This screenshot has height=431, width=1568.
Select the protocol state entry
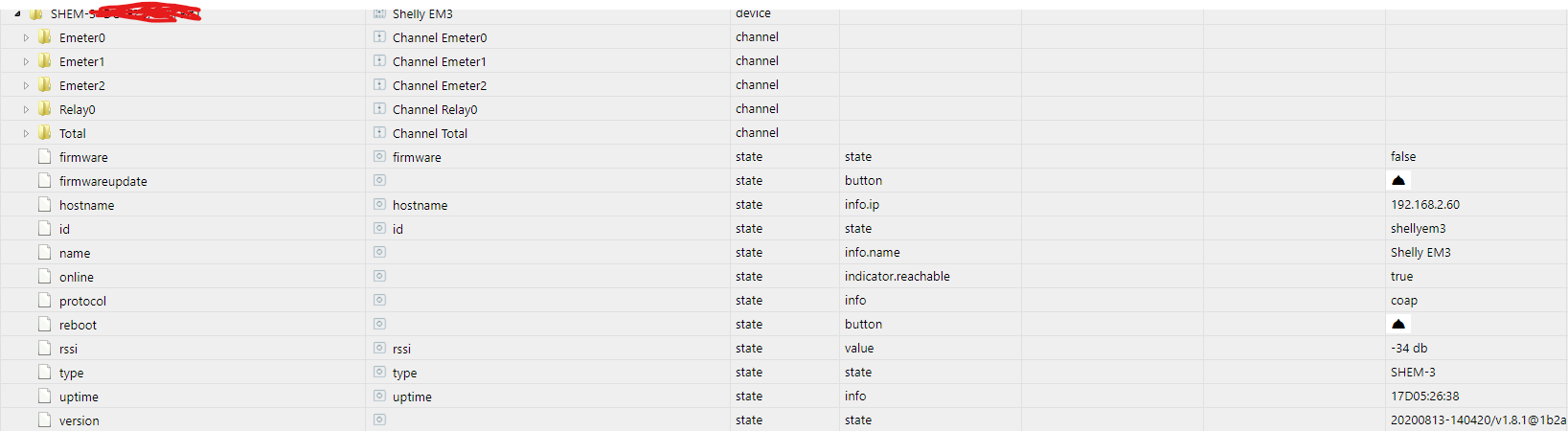tap(82, 301)
